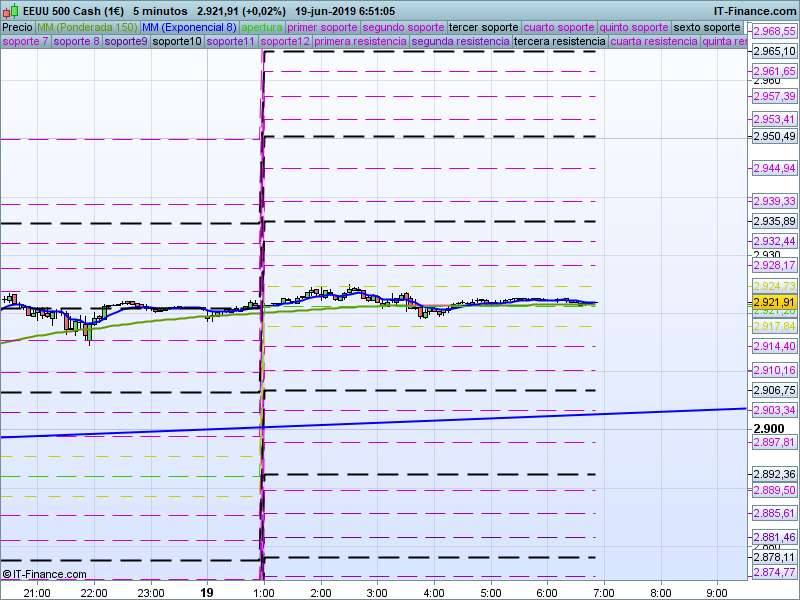The height and width of the screenshot is (600, 800).
Task: Click the primera resistencia label
Action: (x=360, y=42)
